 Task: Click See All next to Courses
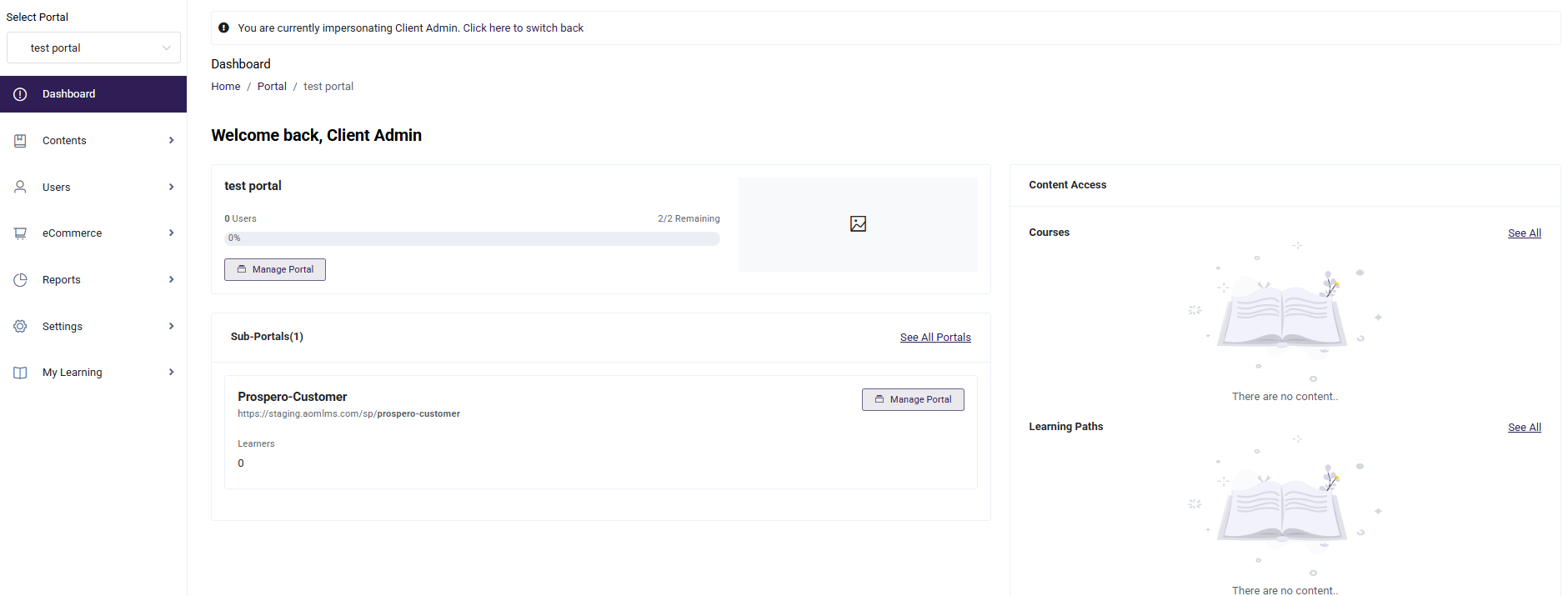[x=1524, y=233]
